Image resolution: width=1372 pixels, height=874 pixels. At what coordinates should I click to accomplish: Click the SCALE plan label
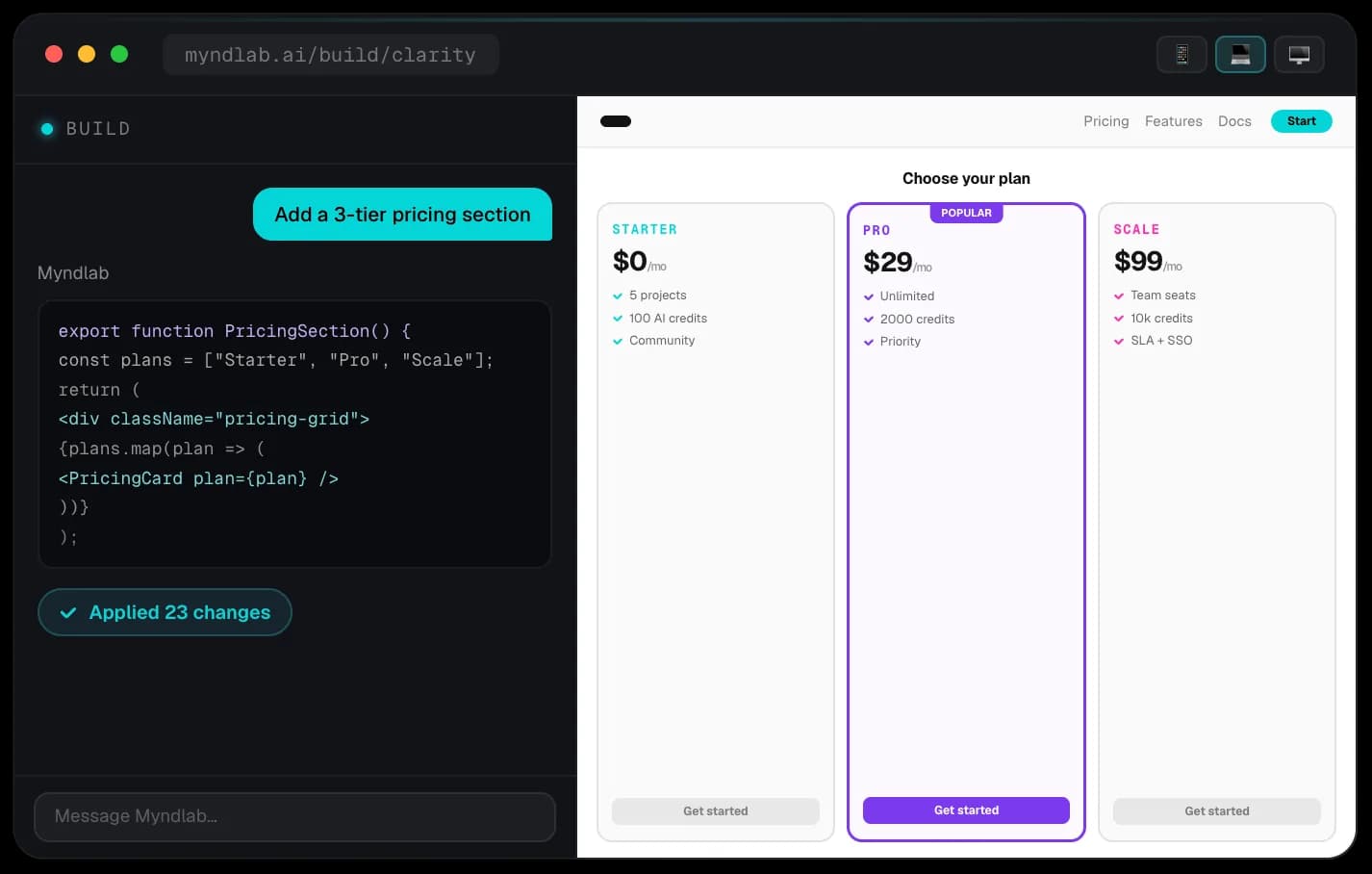pyautogui.click(x=1136, y=229)
